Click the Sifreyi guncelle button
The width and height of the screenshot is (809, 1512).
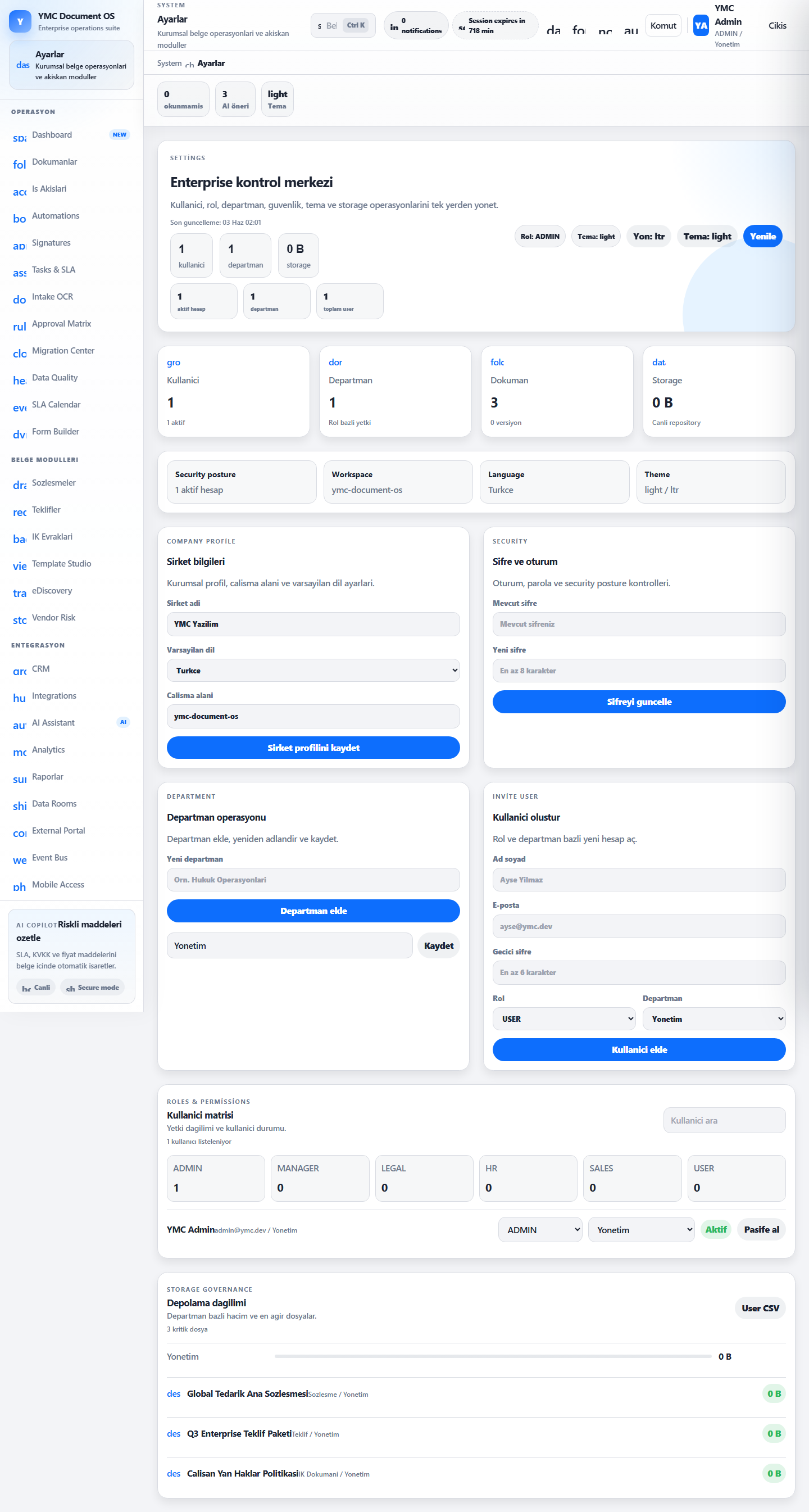coord(639,702)
